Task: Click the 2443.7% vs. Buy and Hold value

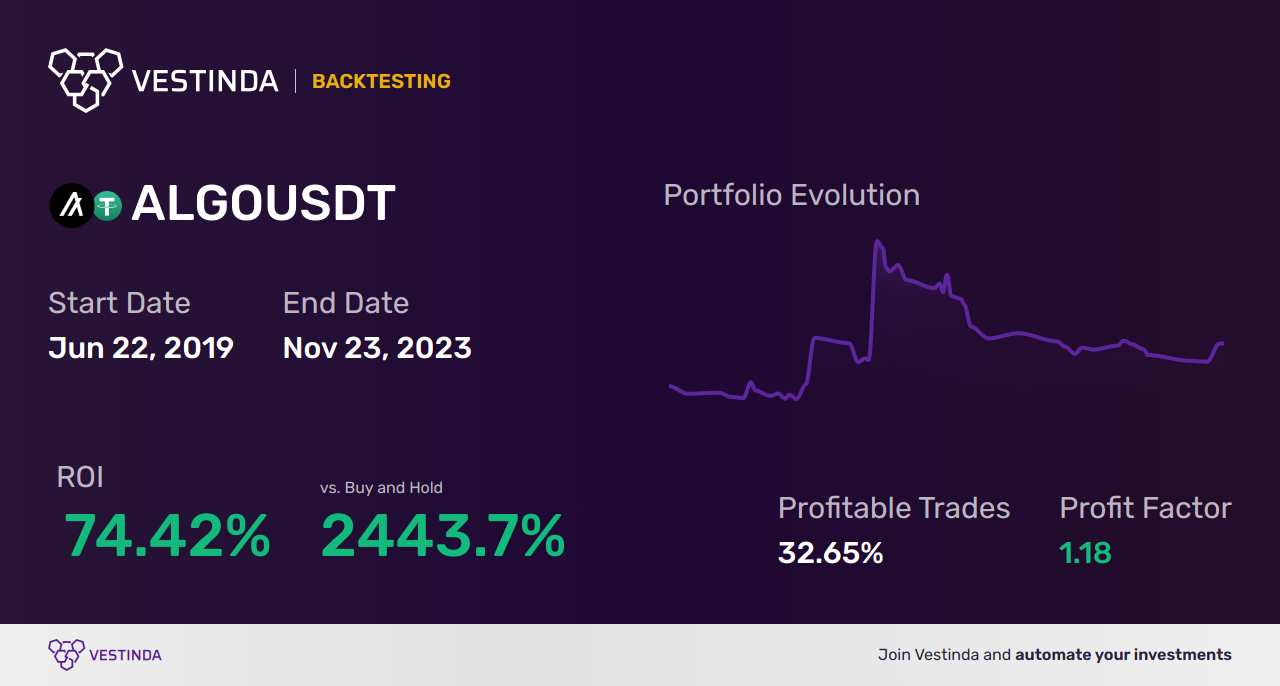Action: pos(443,535)
